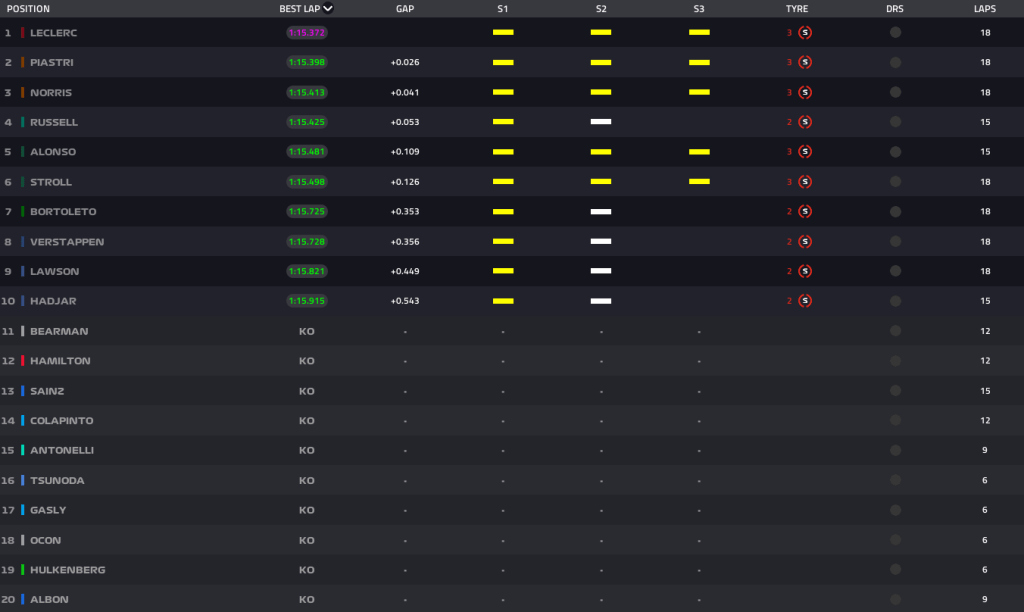1024x612 pixels.
Task: Select the BORTOLETO driver name
Action: [x=63, y=212]
